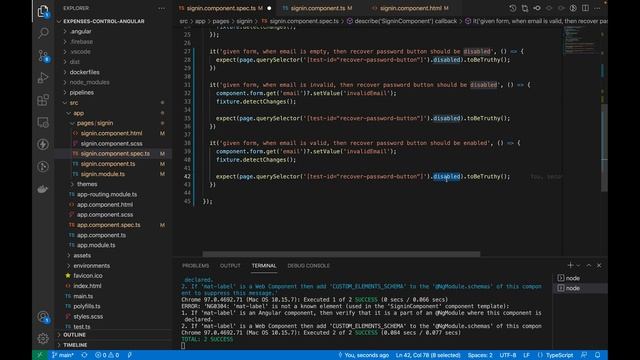
Task: Open Extensions view in activity bar
Action: coord(43,100)
